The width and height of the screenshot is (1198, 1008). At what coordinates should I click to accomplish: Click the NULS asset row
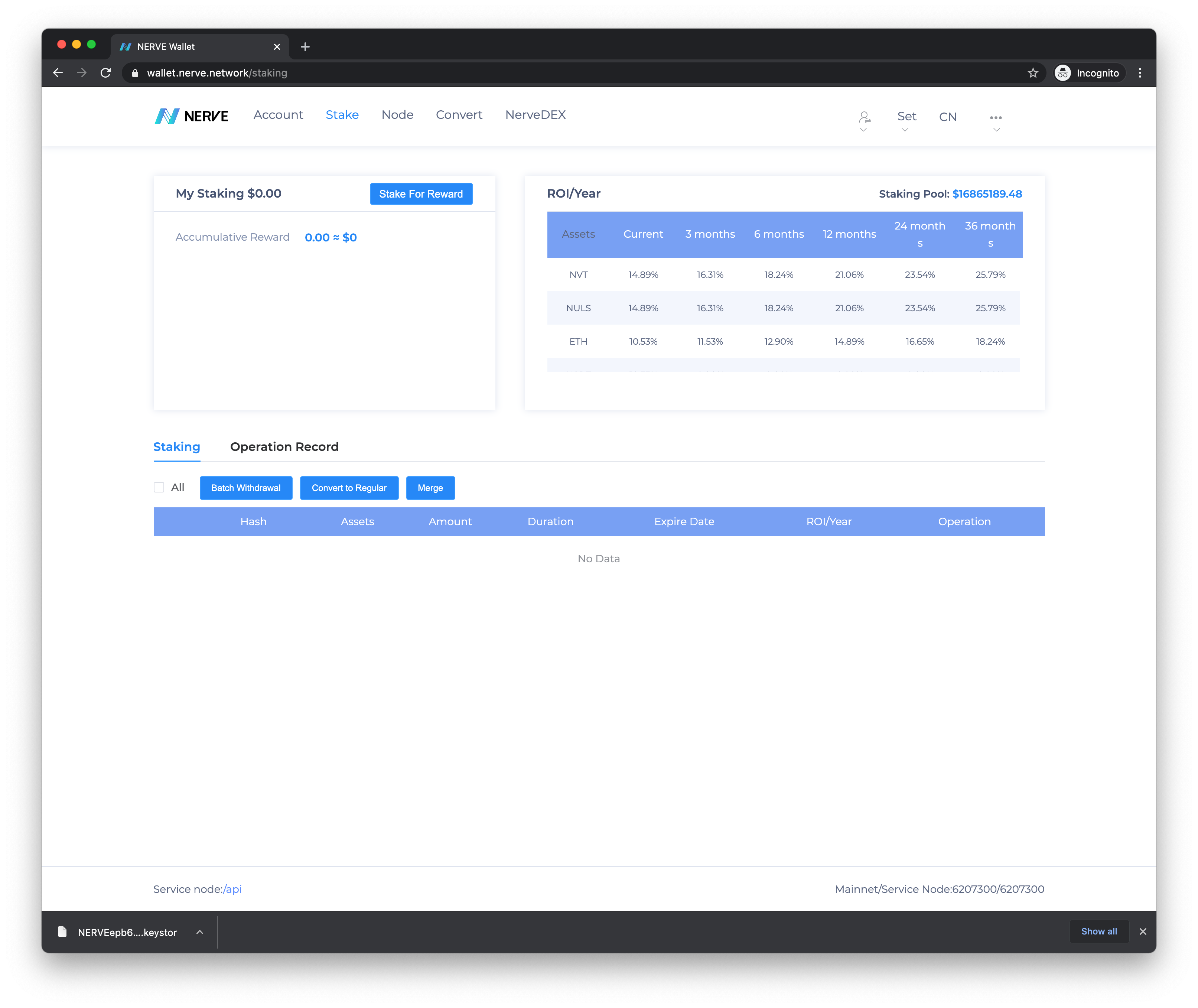click(x=783, y=308)
